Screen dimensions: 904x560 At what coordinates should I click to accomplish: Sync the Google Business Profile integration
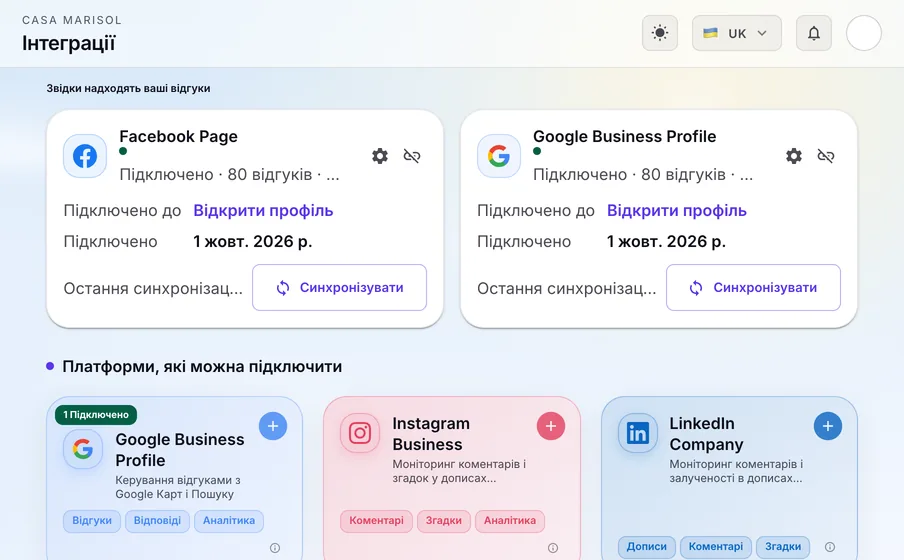pyautogui.click(x=754, y=287)
